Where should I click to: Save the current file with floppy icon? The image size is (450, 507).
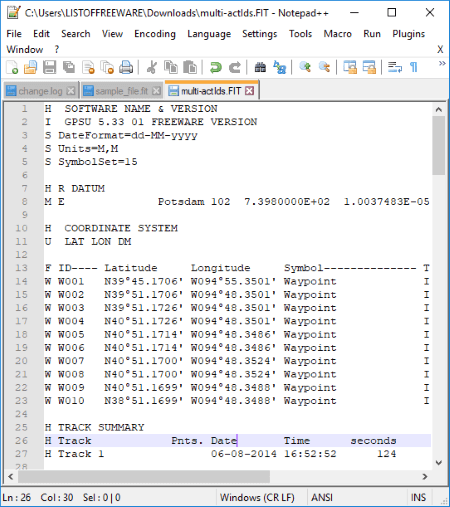click(49, 67)
